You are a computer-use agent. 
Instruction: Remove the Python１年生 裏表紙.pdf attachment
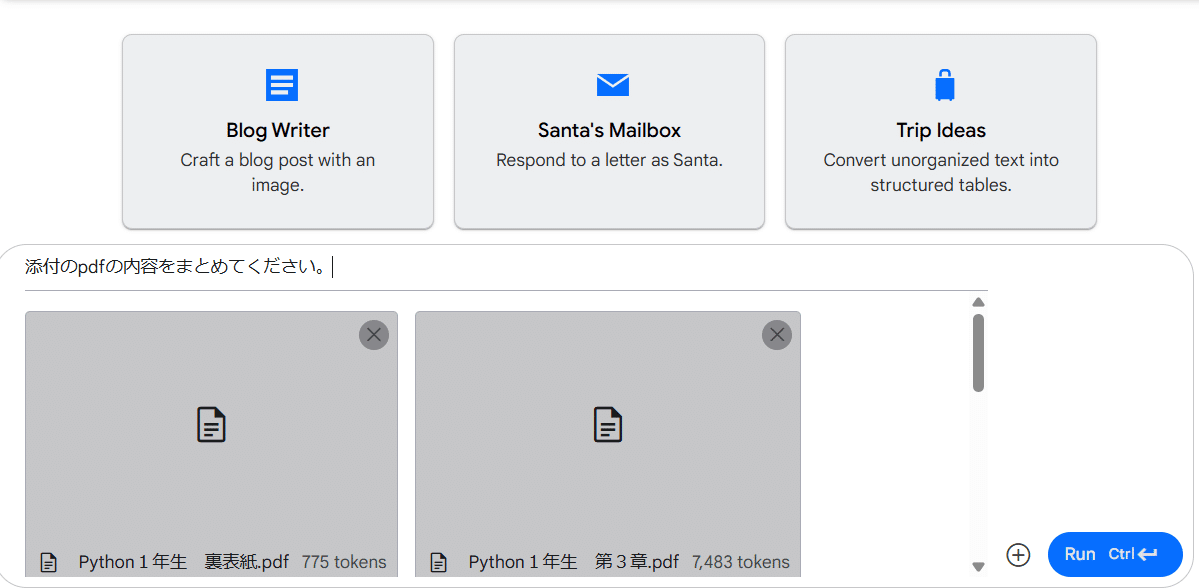(374, 335)
